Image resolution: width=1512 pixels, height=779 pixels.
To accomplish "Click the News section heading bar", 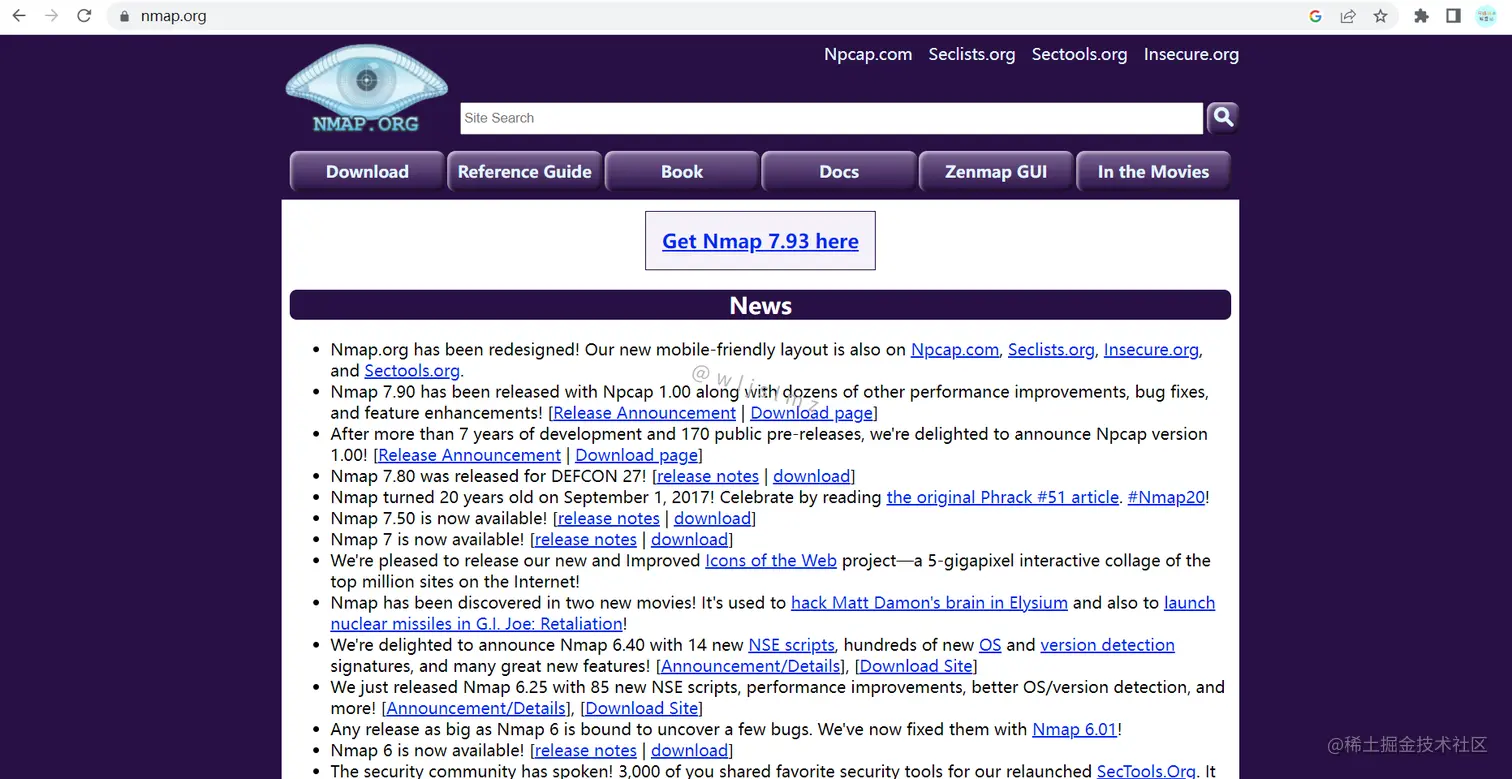I will [760, 305].
